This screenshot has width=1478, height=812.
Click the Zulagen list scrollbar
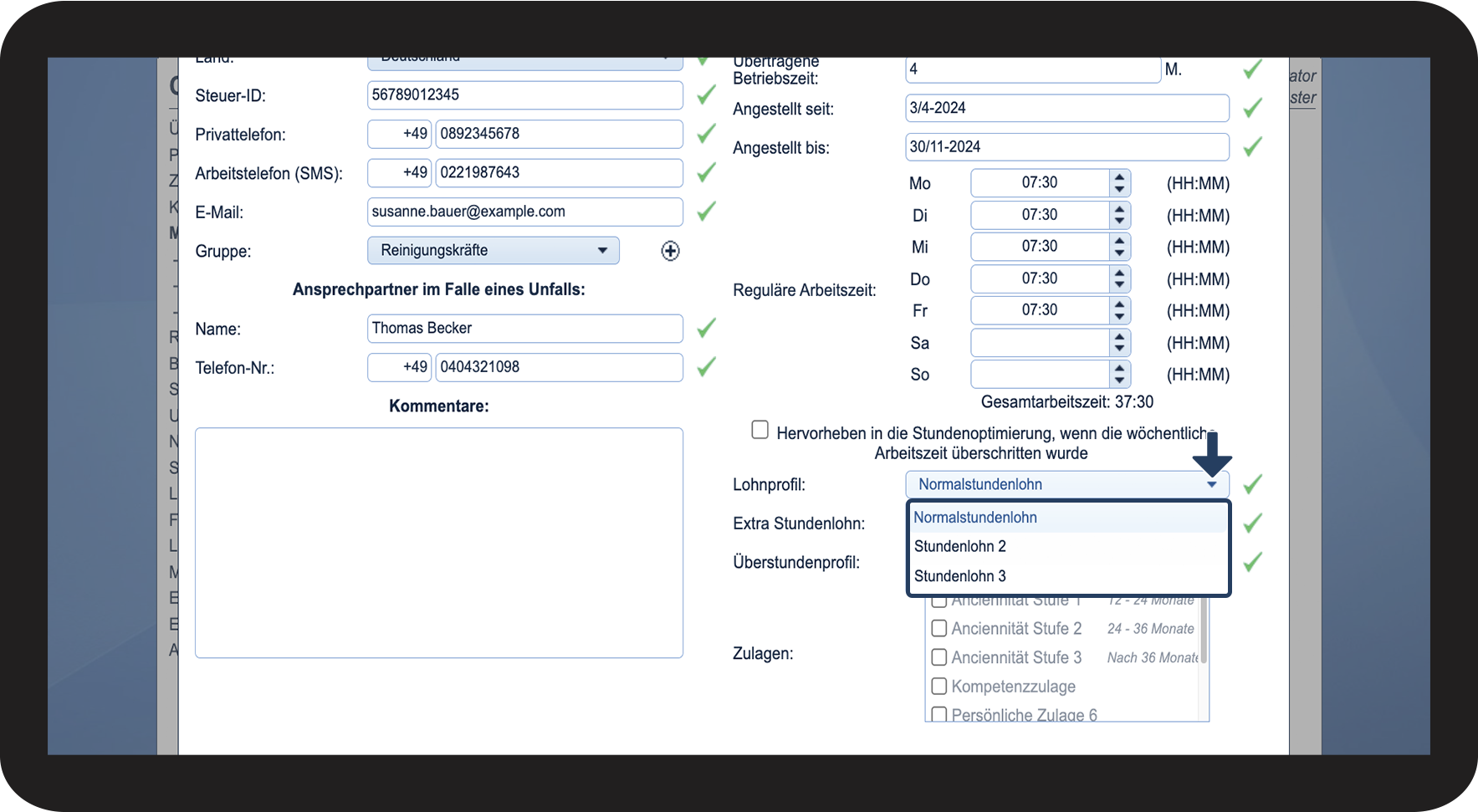tap(1204, 629)
